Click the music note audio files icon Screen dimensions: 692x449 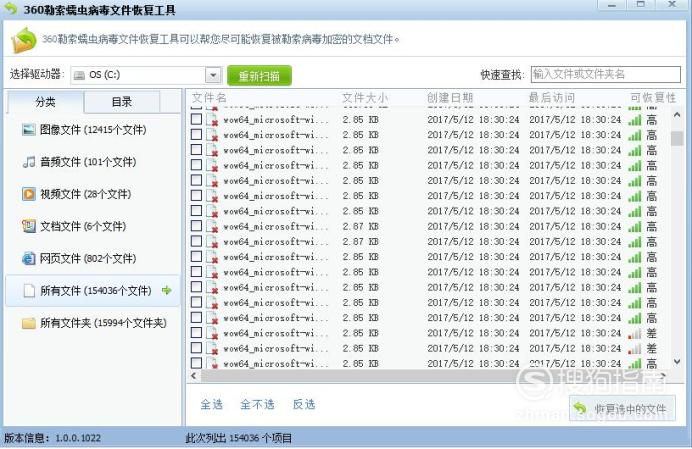pos(29,162)
